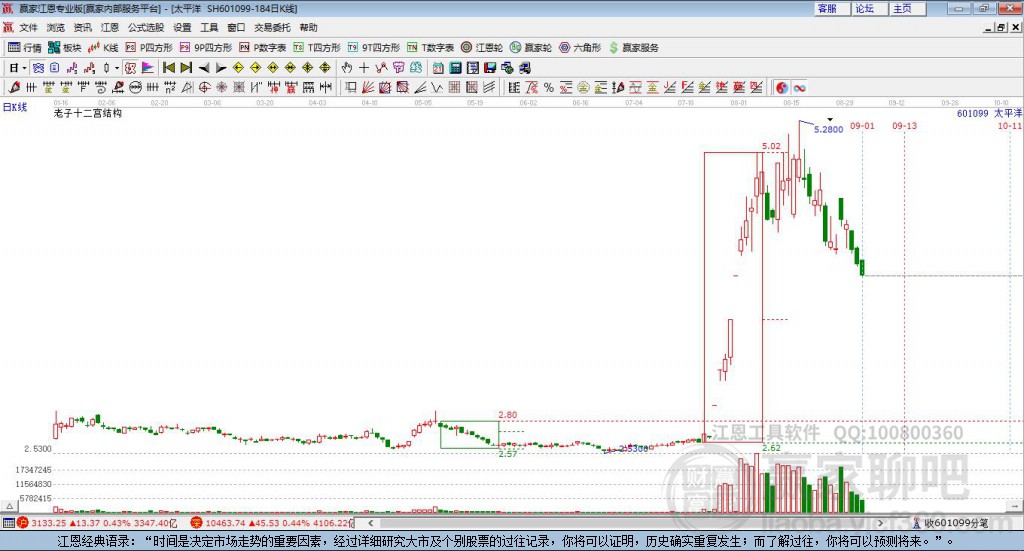This screenshot has height=551, width=1024.
Task: Click the black left arrow icon
Action: (204, 68)
